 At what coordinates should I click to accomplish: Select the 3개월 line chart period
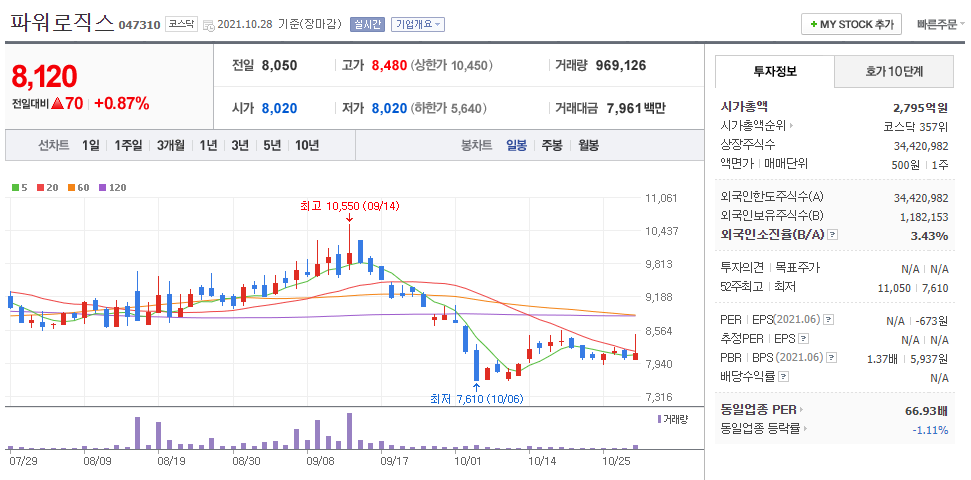tap(171, 146)
